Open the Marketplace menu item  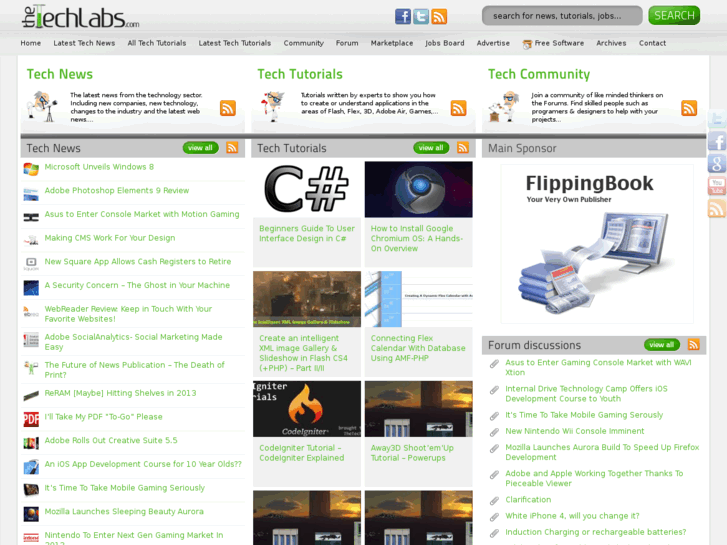pyautogui.click(x=392, y=43)
